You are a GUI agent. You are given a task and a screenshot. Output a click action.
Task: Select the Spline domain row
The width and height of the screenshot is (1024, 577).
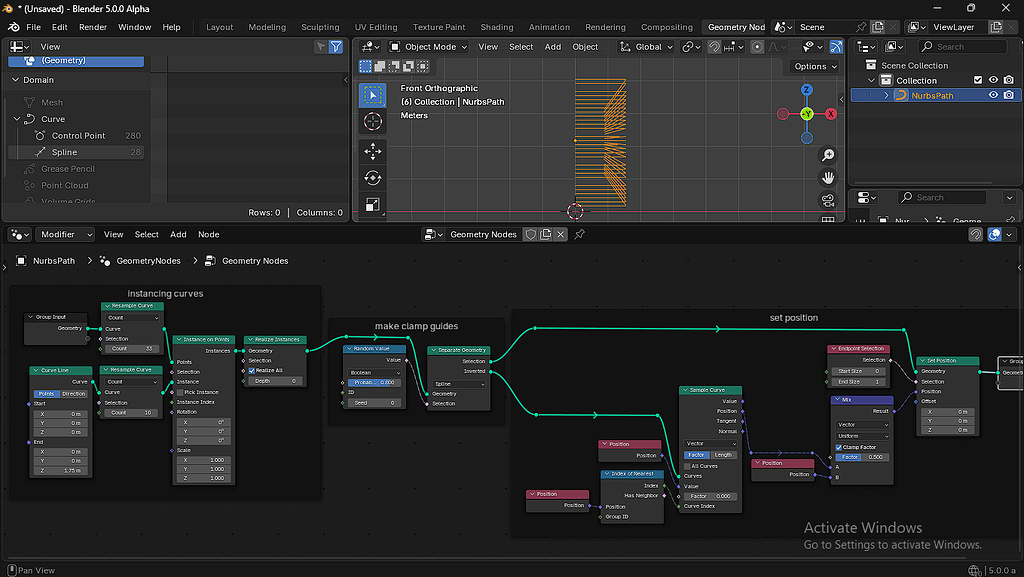[x=76, y=152]
